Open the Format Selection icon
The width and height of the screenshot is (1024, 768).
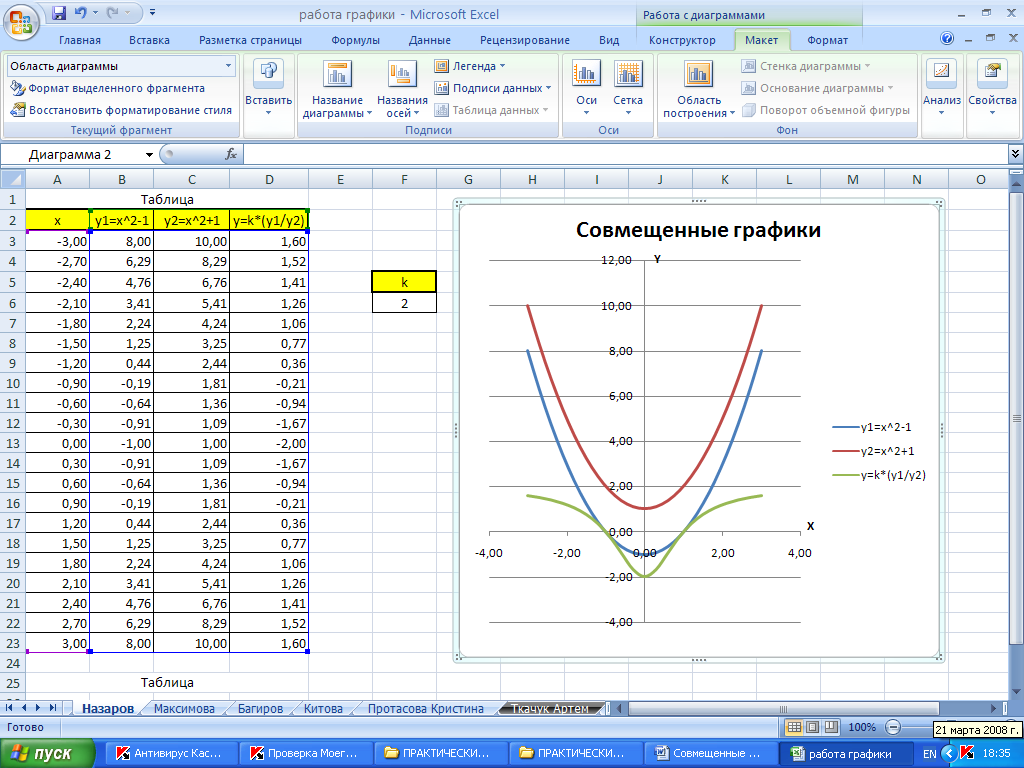pos(17,88)
